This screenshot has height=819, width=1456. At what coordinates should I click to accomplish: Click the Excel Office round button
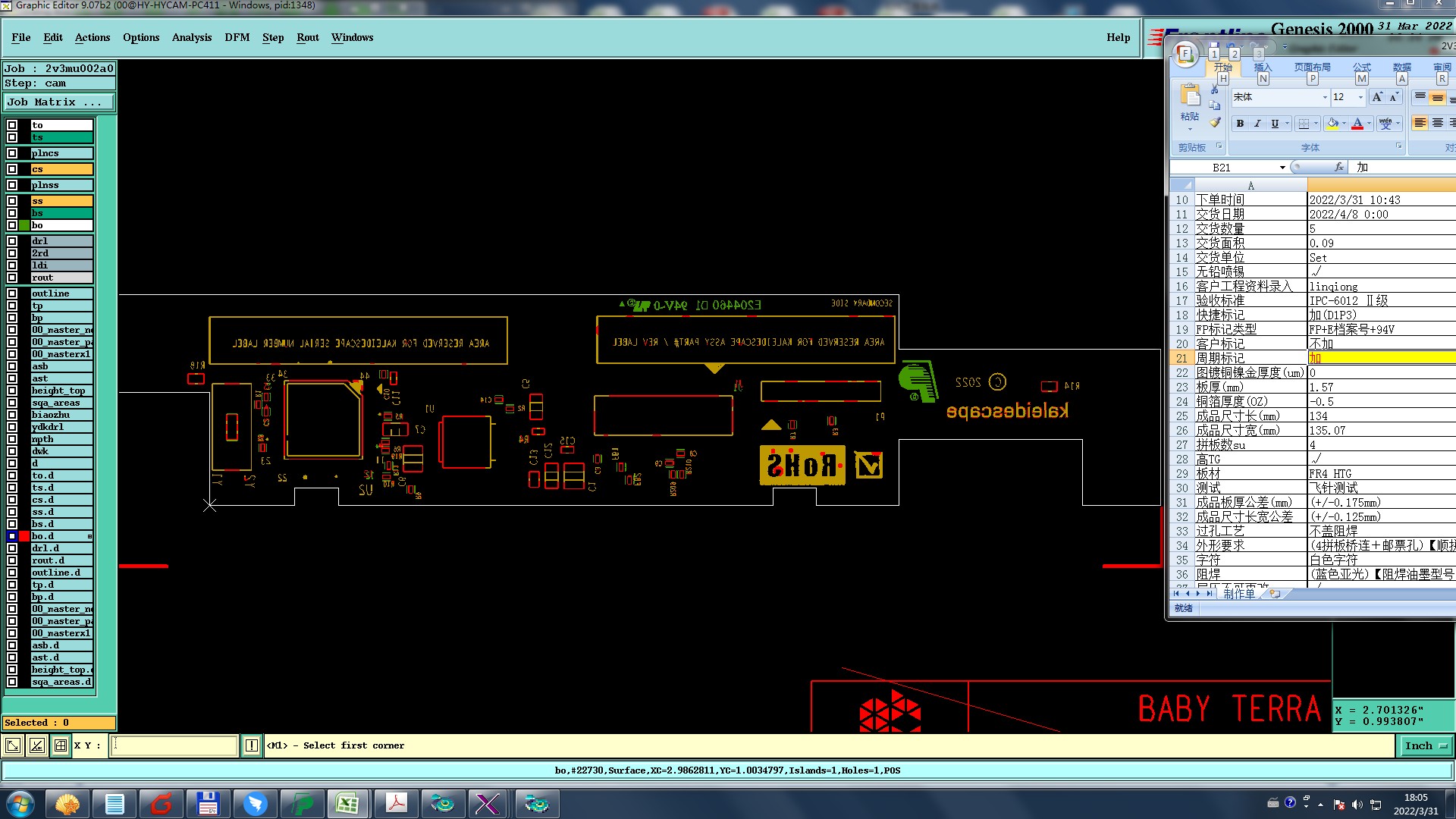click(1185, 55)
